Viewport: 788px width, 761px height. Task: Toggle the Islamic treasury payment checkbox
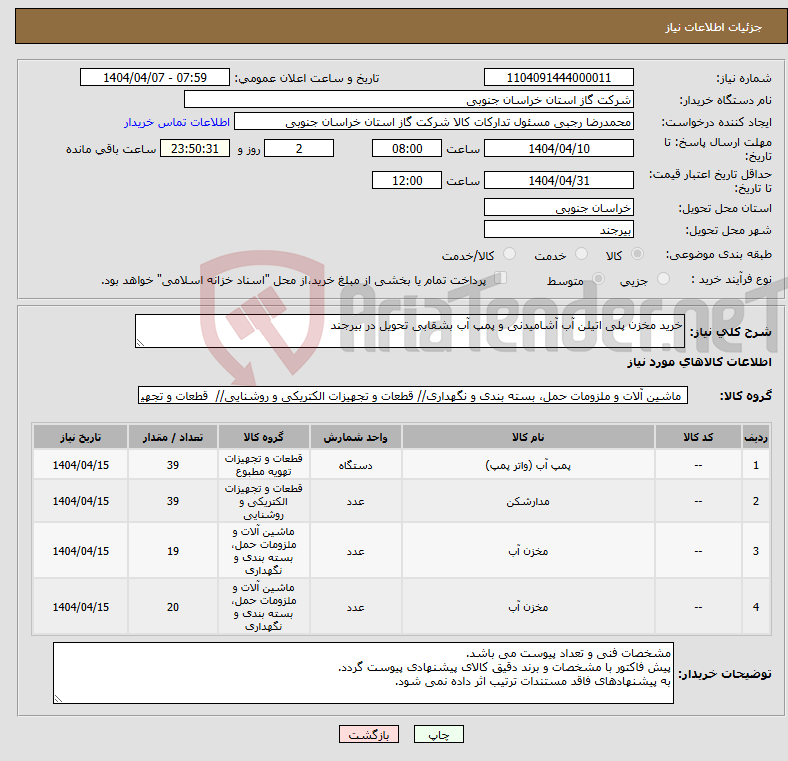(501, 278)
